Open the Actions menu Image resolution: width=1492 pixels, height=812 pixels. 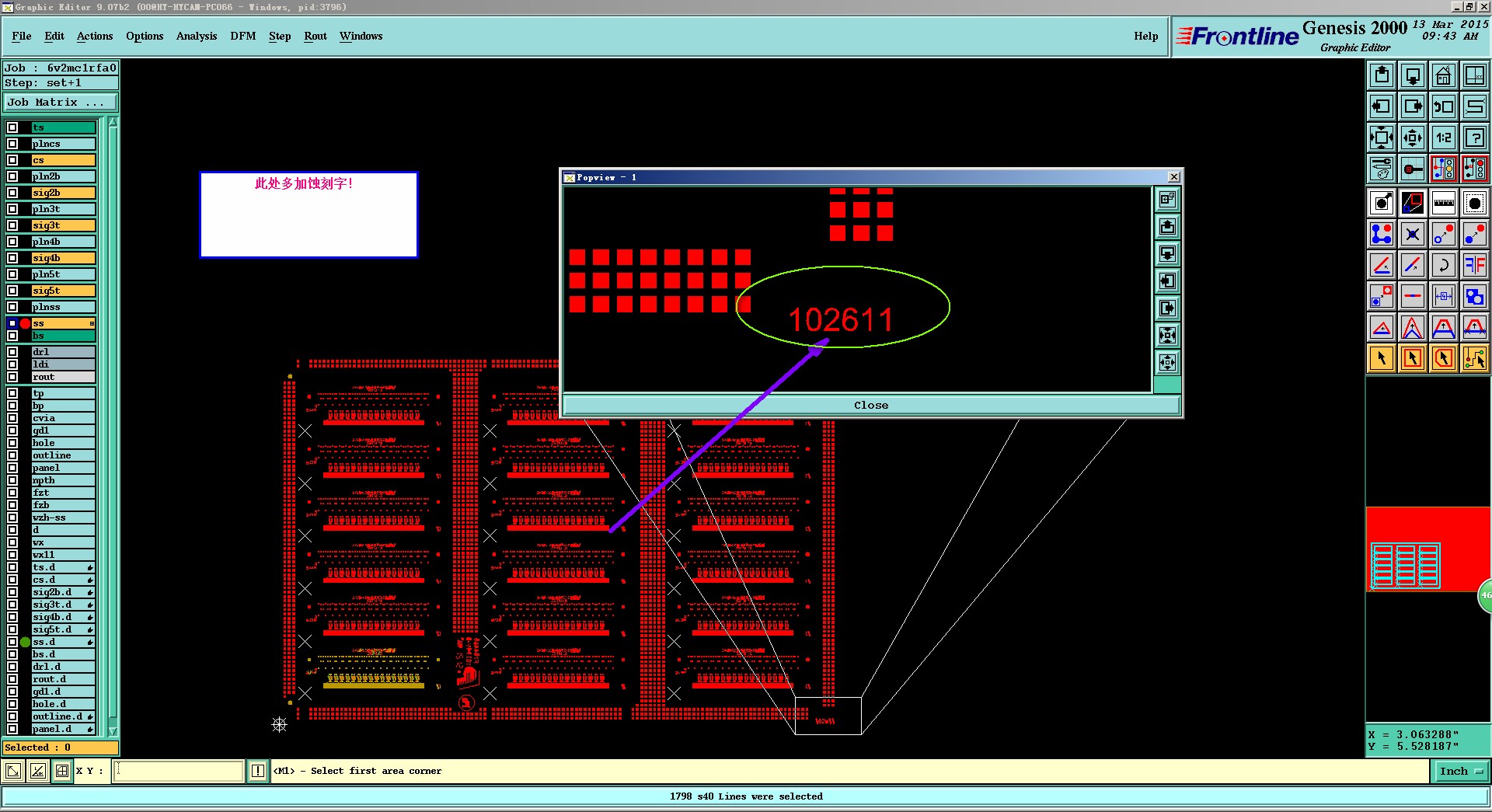(95, 36)
